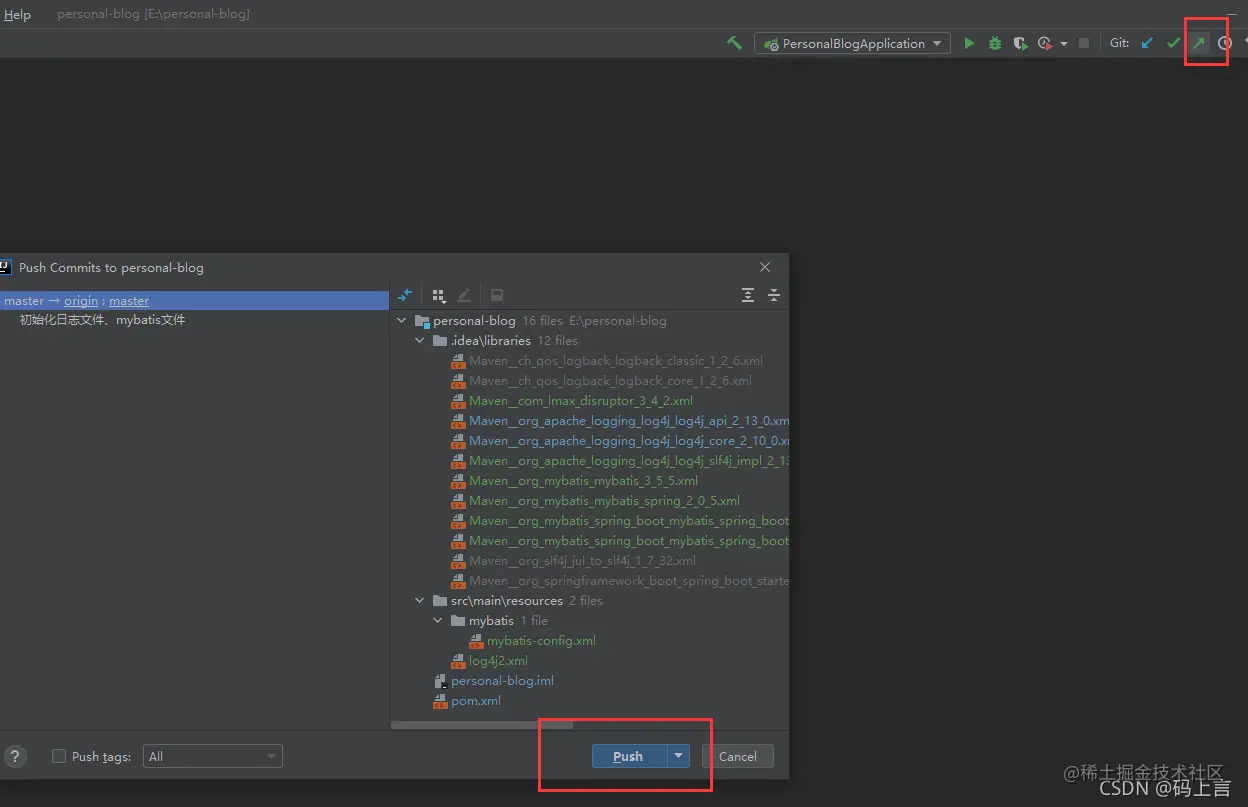Image resolution: width=1248 pixels, height=807 pixels.
Task: Run with coverage using the shield icon
Action: pyautogui.click(x=1020, y=43)
